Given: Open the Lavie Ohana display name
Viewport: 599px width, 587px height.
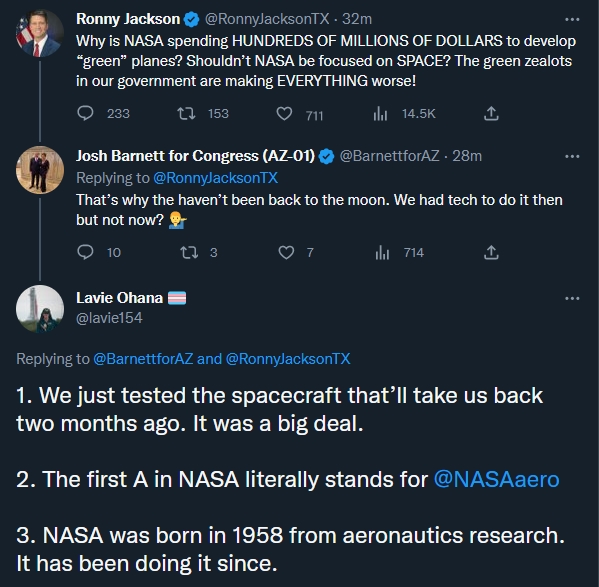Looking at the screenshot, I should [119, 298].
